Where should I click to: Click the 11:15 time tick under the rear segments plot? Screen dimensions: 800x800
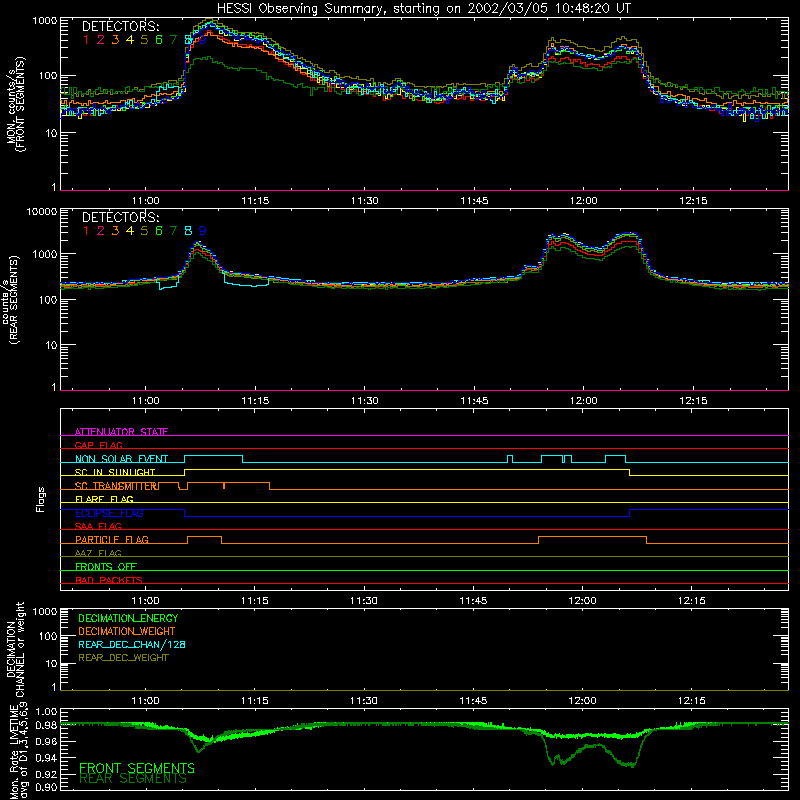pos(255,401)
